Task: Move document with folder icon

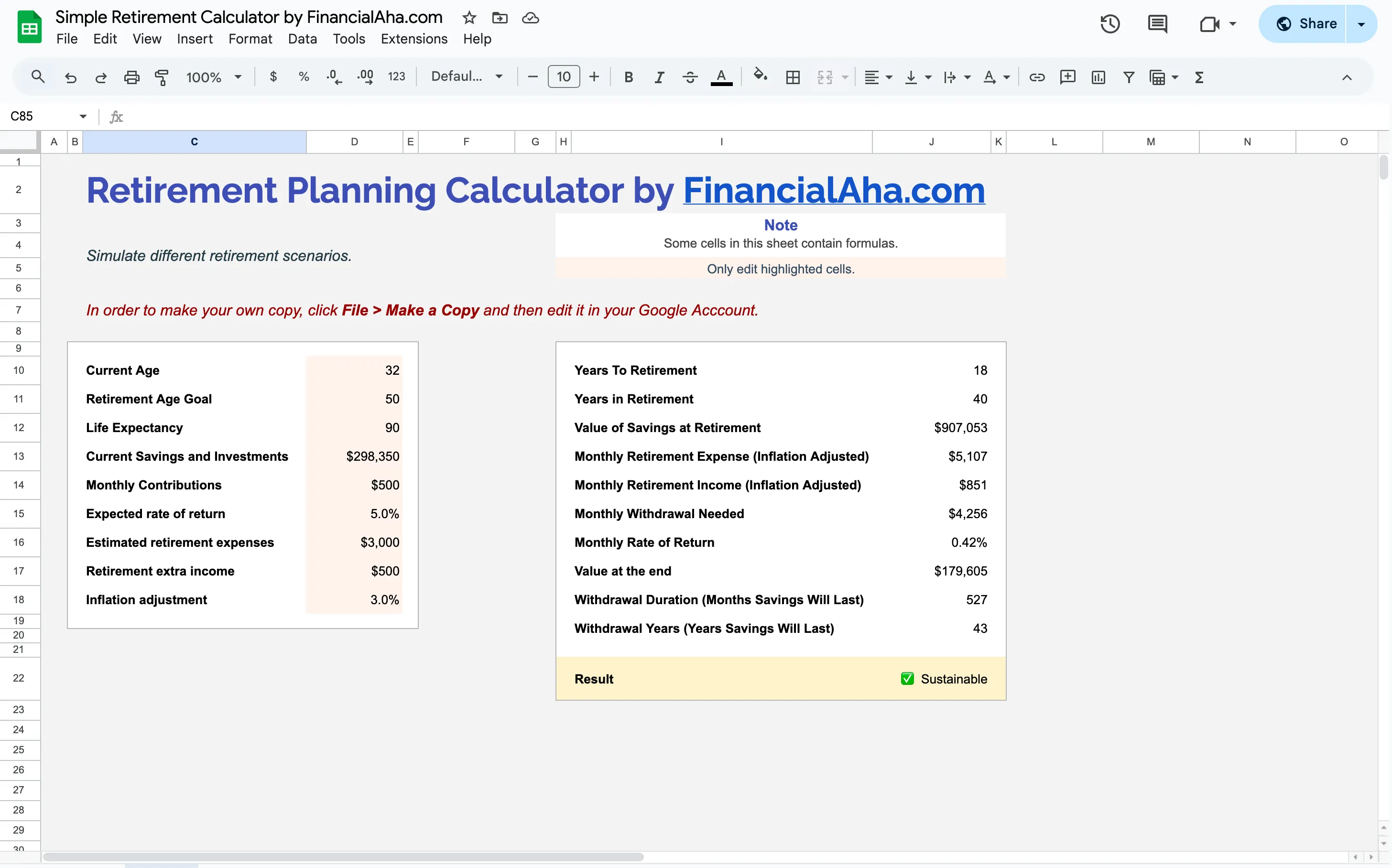Action: pos(500,18)
